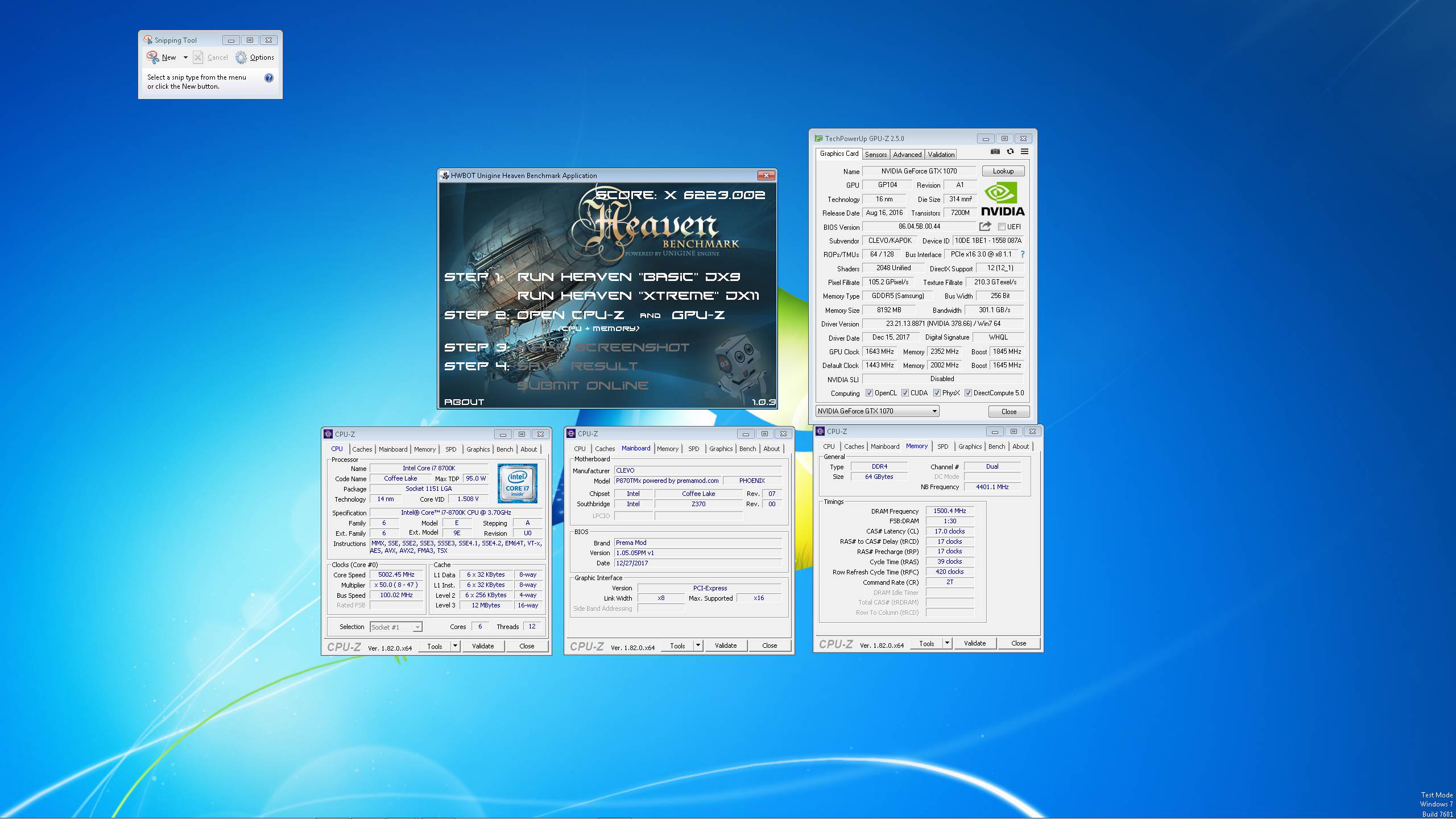Click the DRAM Frequency value 1500.4 MHz
Image resolution: width=1456 pixels, height=819 pixels.
pyautogui.click(x=949, y=511)
